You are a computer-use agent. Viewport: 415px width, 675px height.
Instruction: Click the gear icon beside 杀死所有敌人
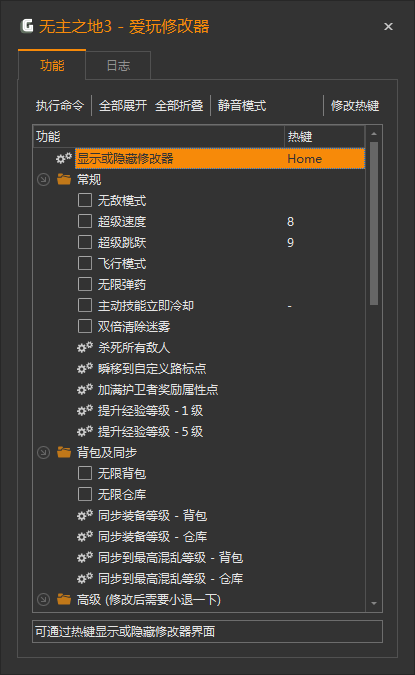click(85, 347)
